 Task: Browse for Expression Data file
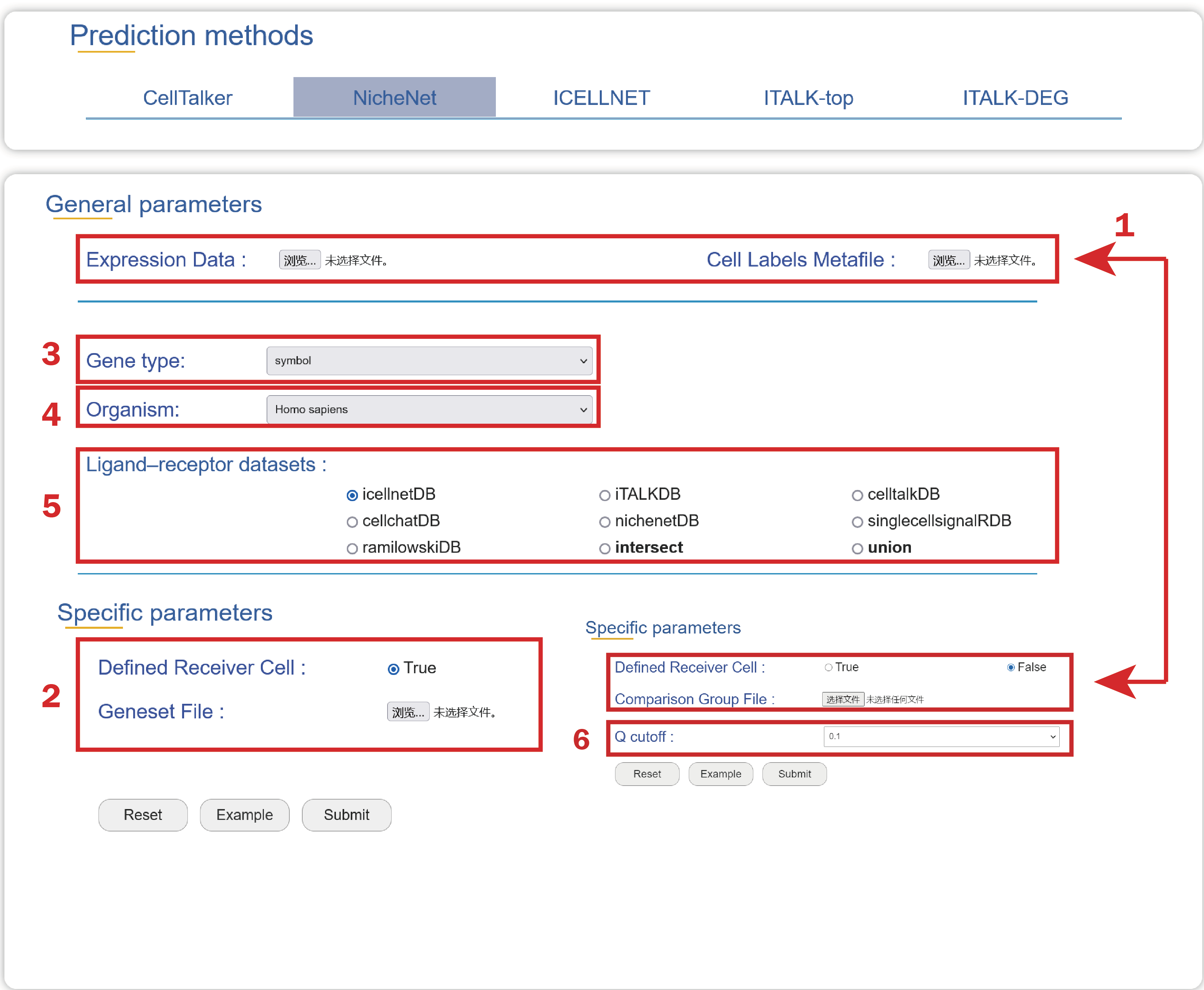[x=300, y=260]
